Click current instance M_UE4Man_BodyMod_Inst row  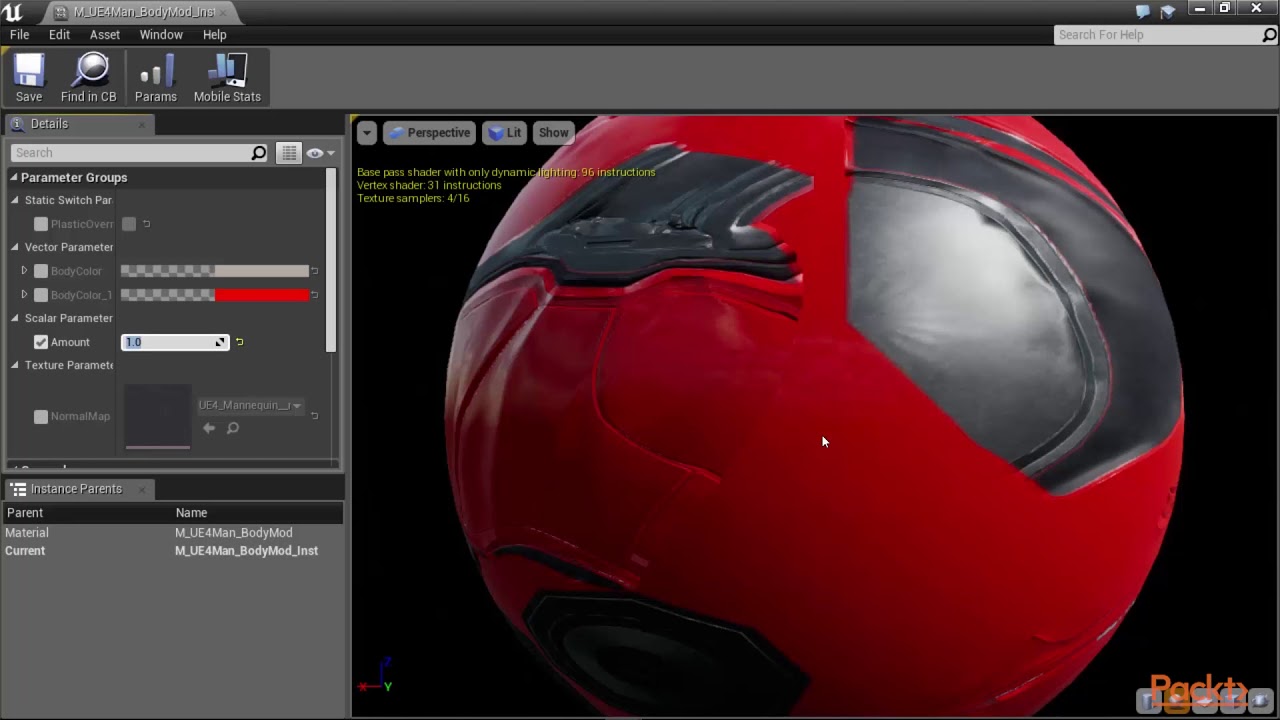tap(172, 551)
